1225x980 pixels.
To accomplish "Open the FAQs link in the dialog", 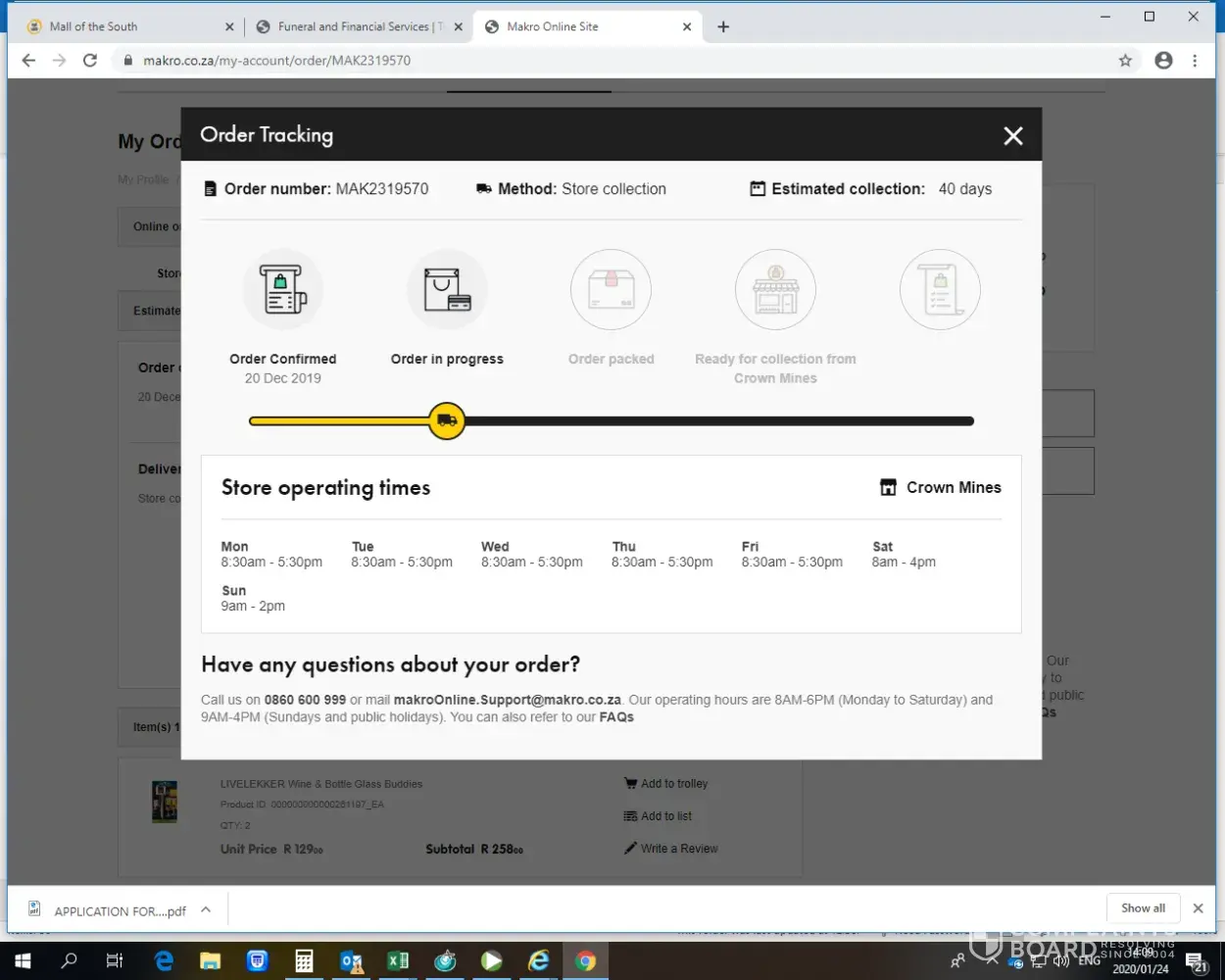I will click(616, 717).
